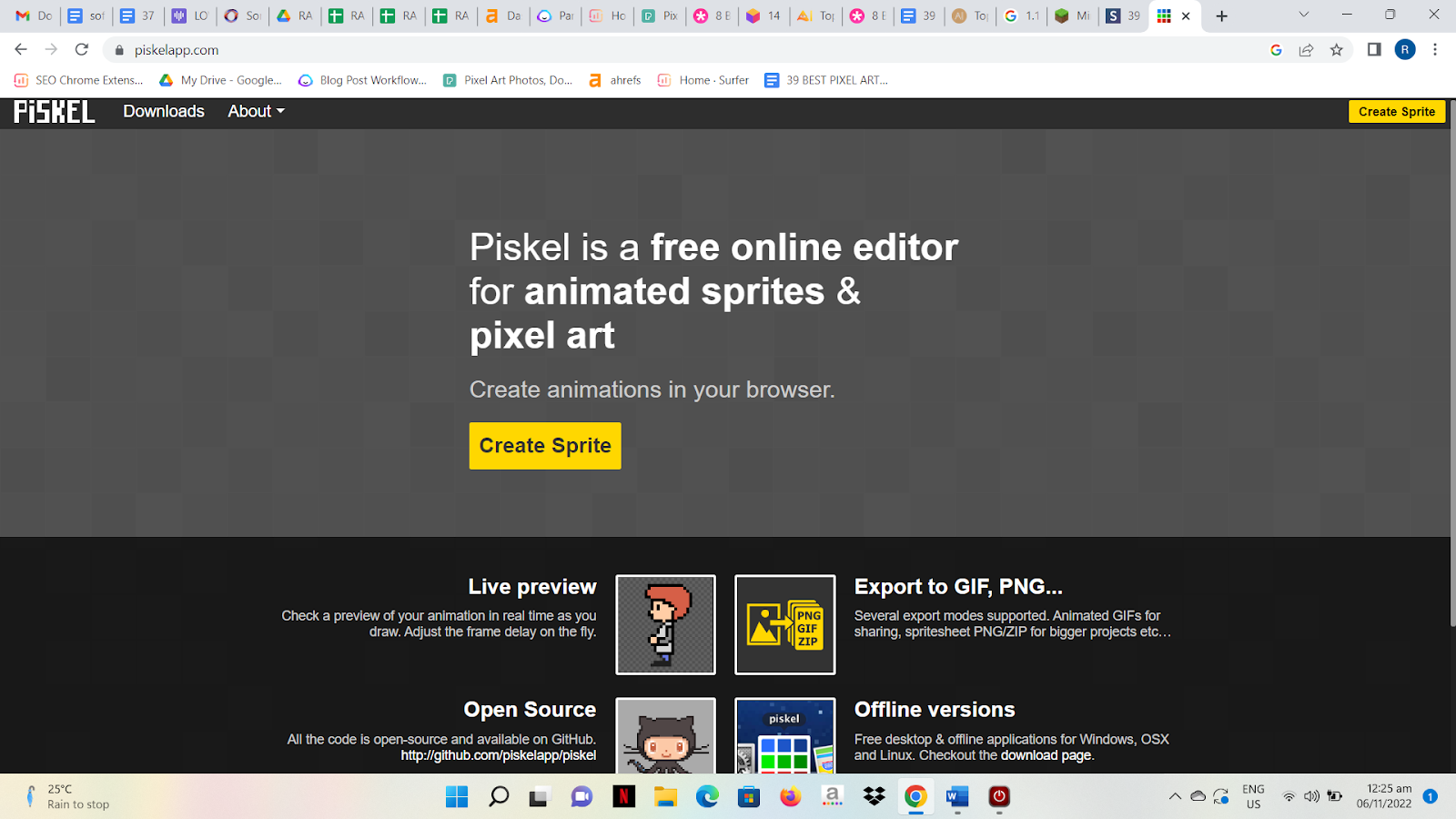Open the Home - Surfer bookmark

pos(703,80)
